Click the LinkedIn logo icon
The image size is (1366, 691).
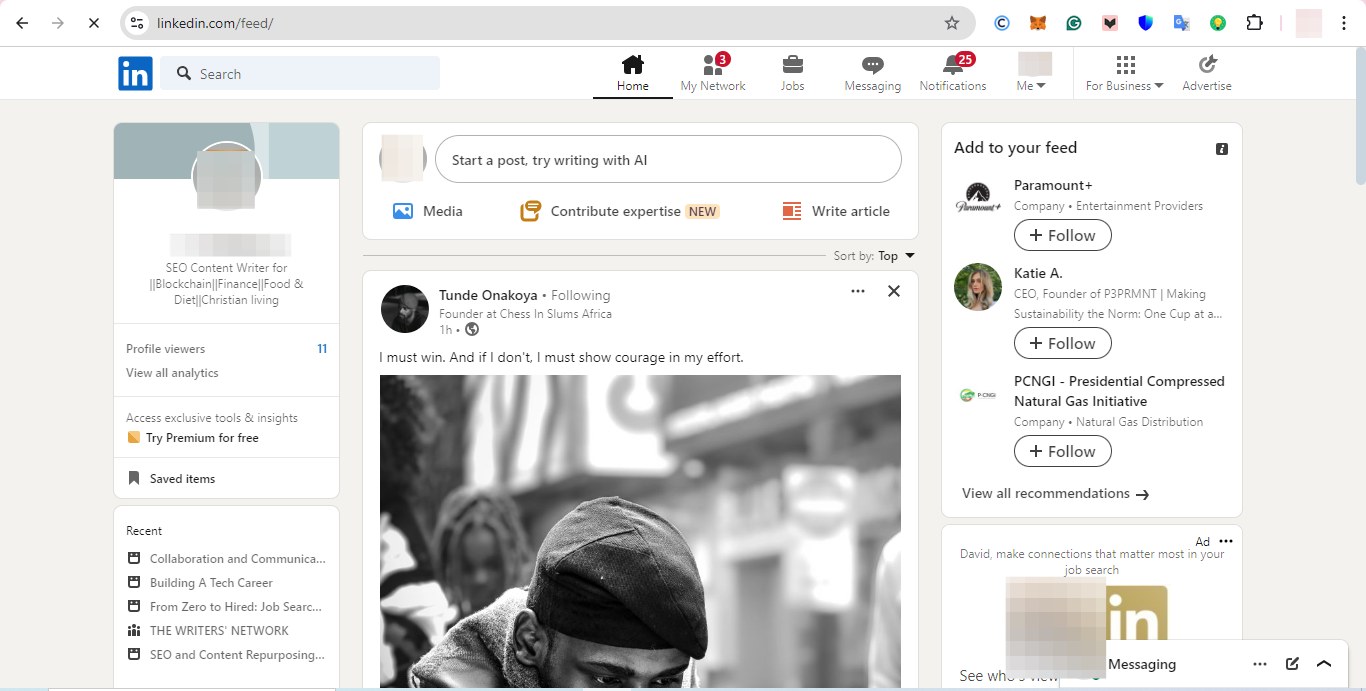(x=135, y=73)
